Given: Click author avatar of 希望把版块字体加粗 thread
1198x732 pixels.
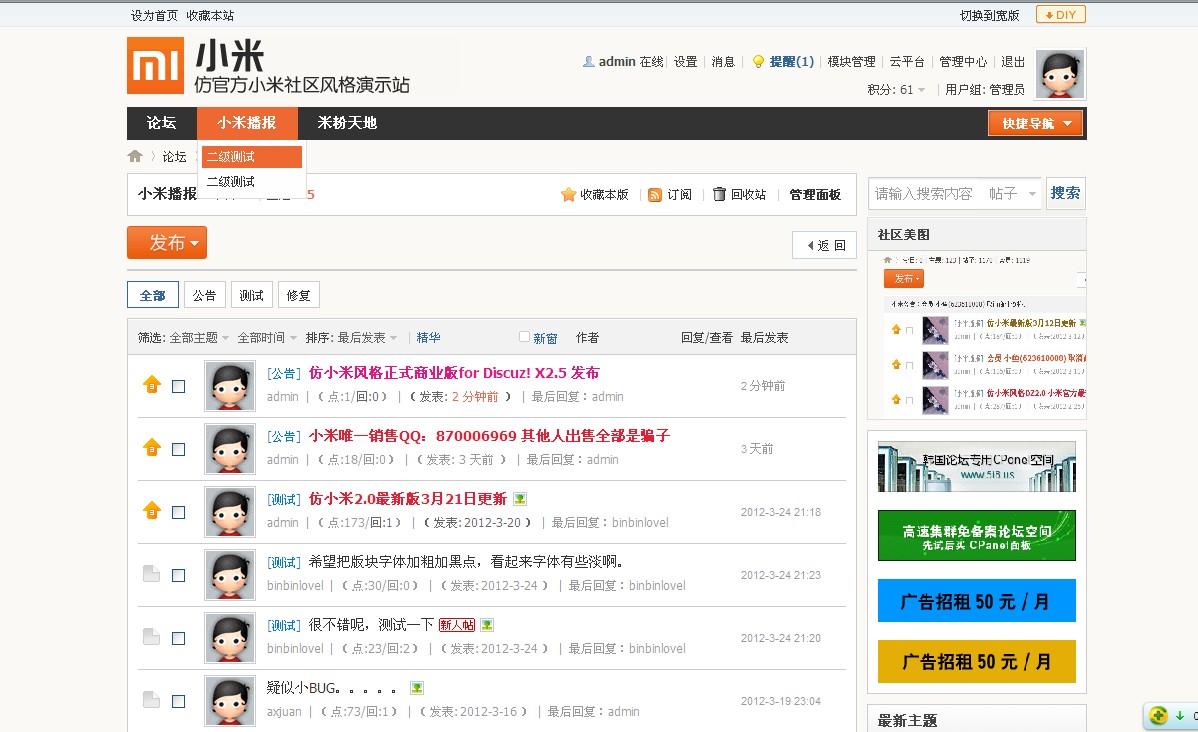Looking at the screenshot, I should (x=230, y=575).
